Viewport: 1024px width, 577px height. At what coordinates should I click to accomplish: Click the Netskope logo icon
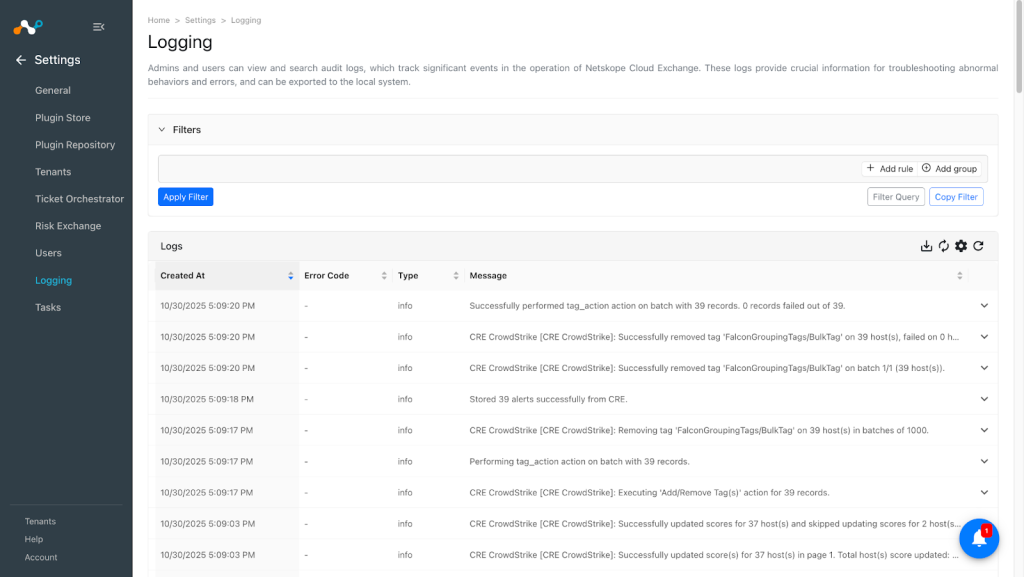28,27
